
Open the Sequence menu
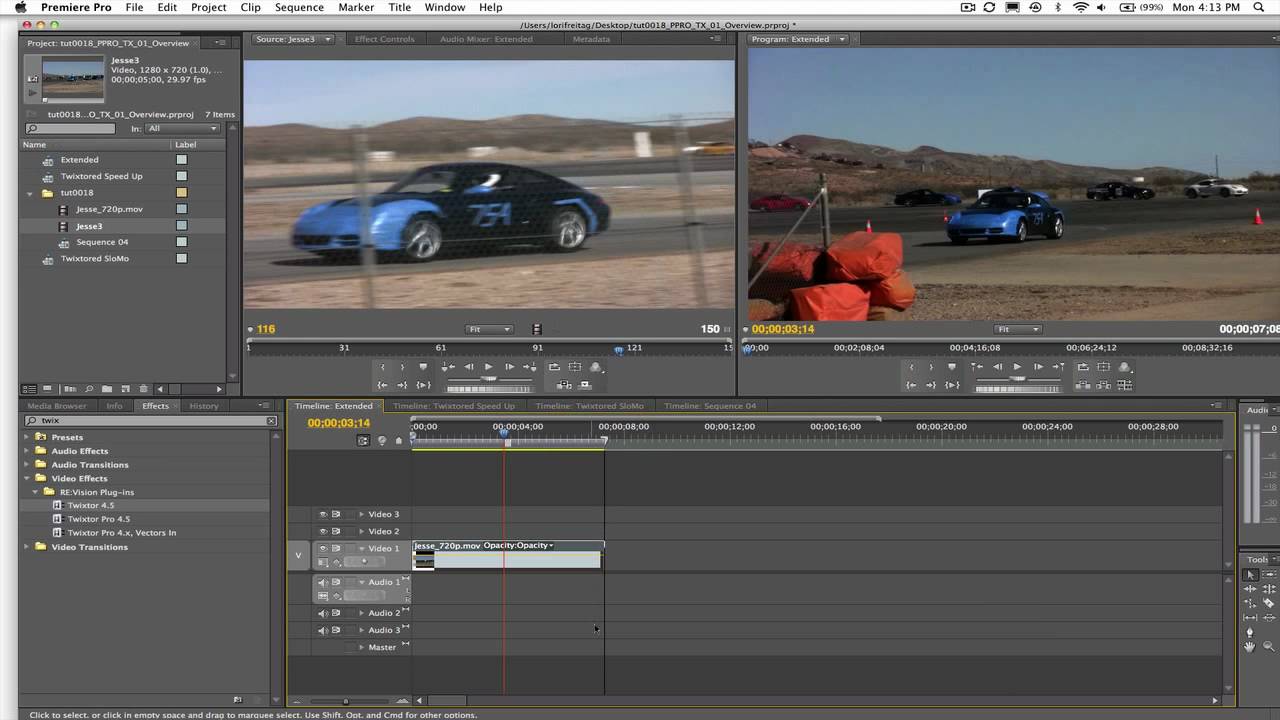(x=299, y=7)
